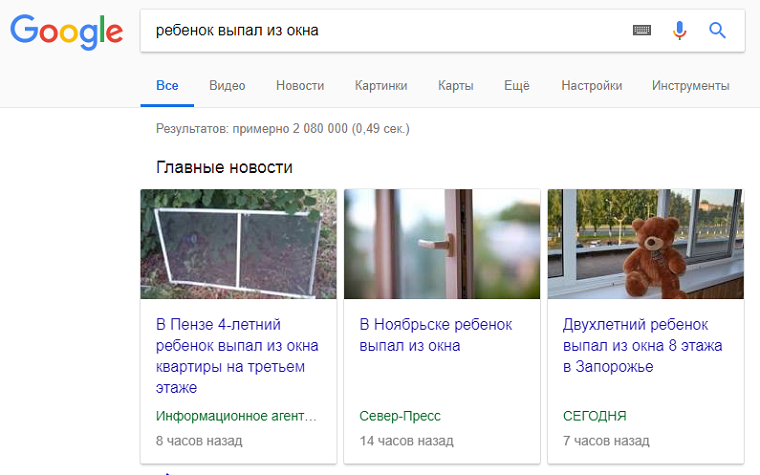Switch to the Видео tab
760x475 pixels.
227,86
